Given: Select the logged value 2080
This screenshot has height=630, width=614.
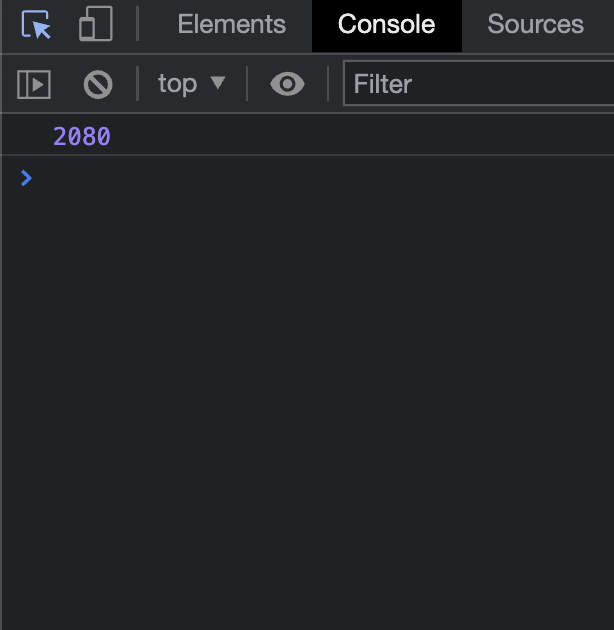Looking at the screenshot, I should (x=82, y=136).
